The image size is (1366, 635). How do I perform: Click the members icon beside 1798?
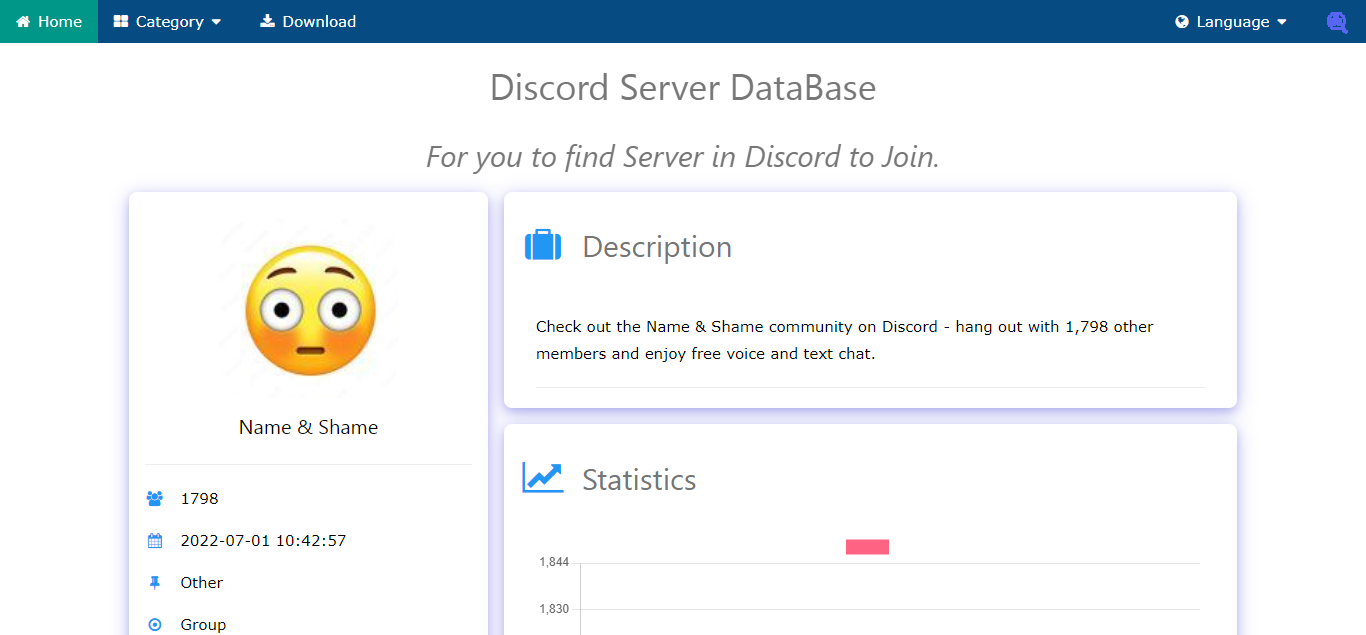155,498
